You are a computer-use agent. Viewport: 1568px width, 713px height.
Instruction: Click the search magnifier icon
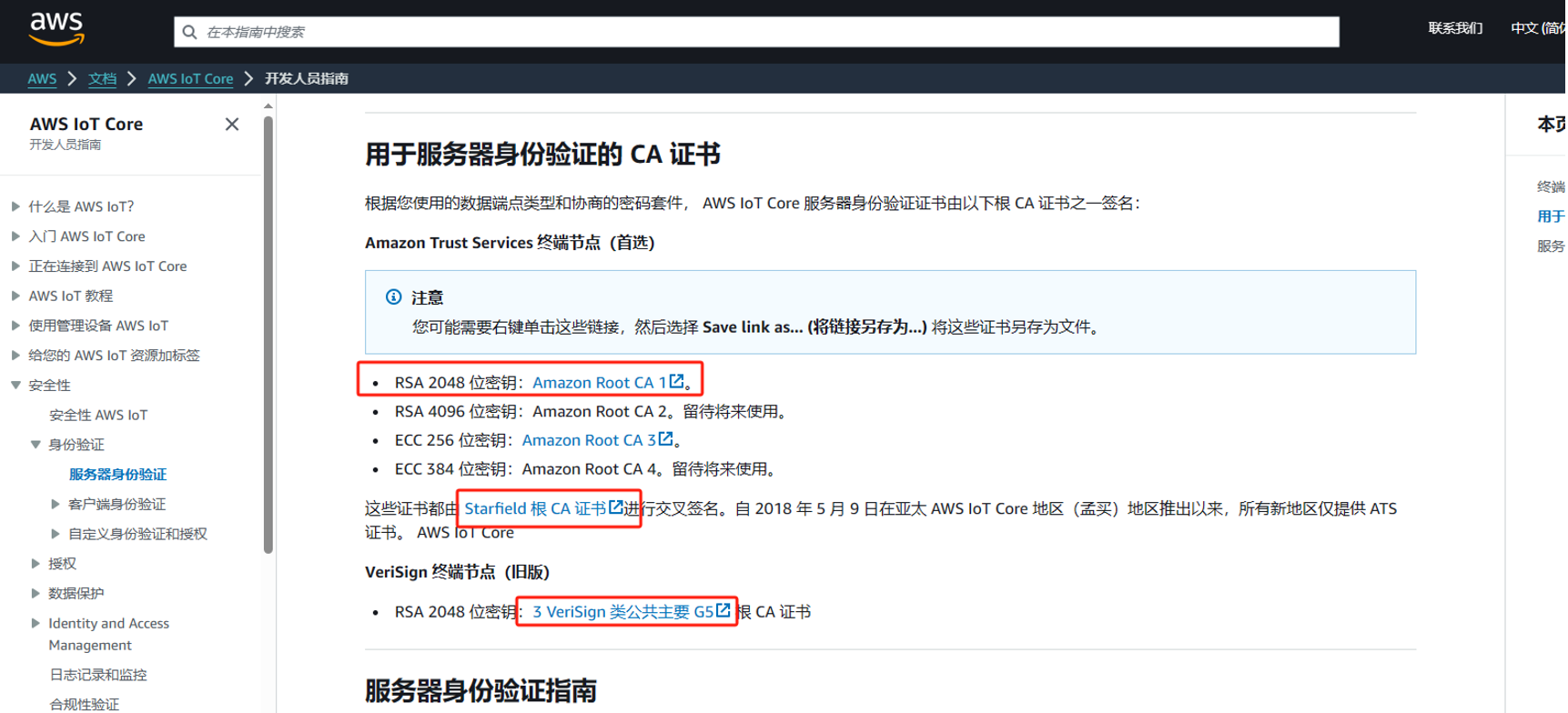[x=189, y=33]
